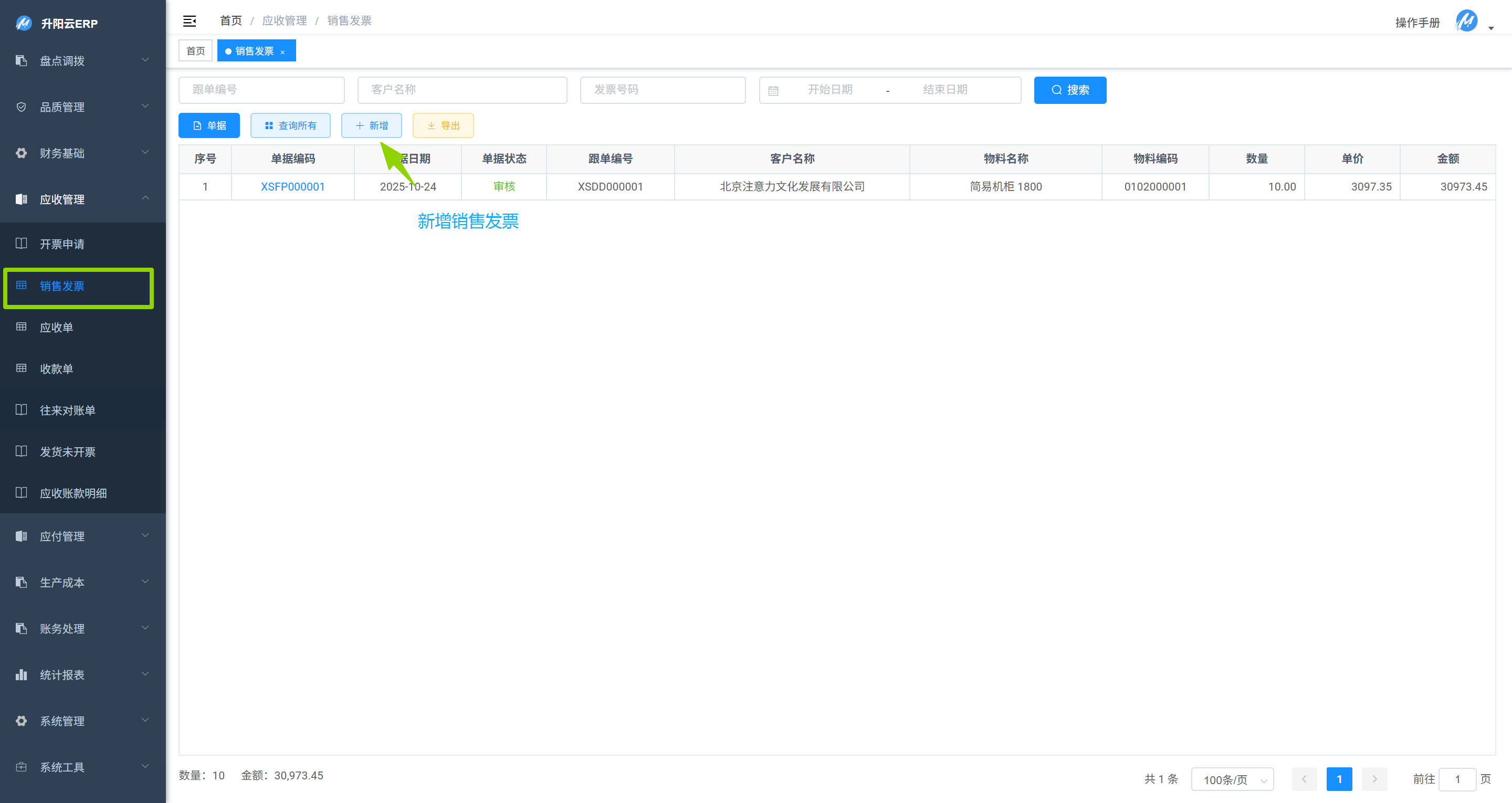The height and width of the screenshot is (803, 1512).
Task: Click 应收管理 in the breadcrumb
Action: 284,20
